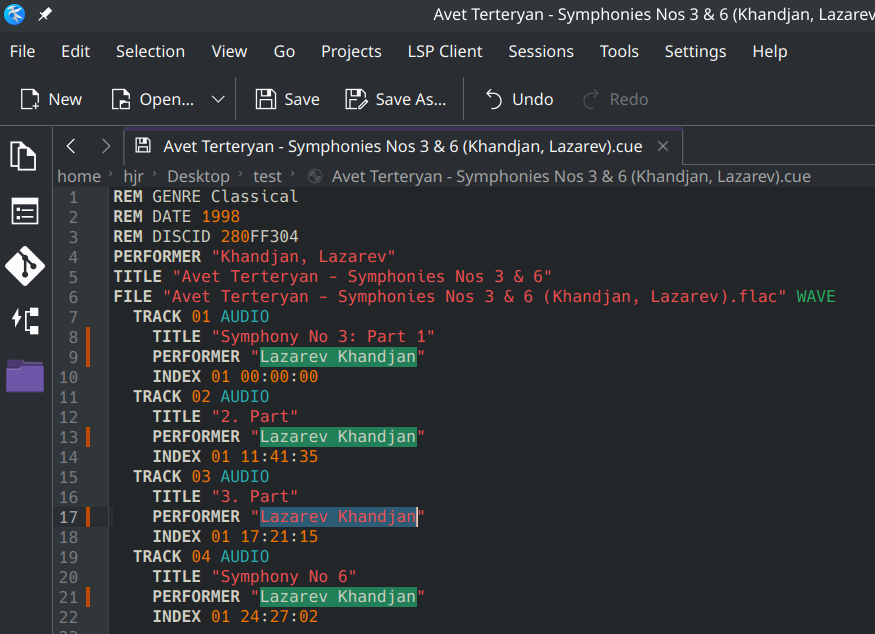Toggle the Documents panel closed
Viewport: 875px width, 634px height.
[x=25, y=156]
